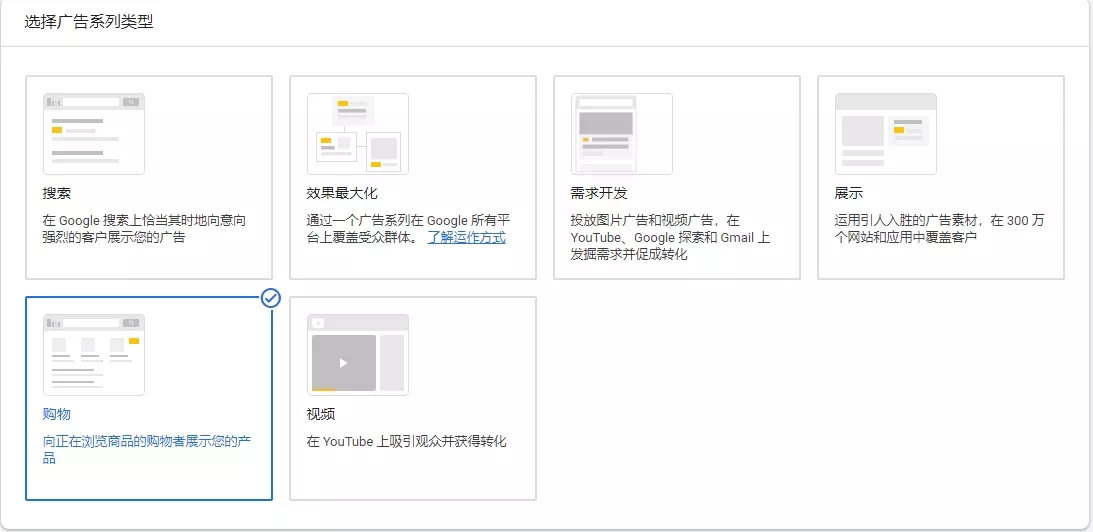The height and width of the screenshot is (532, 1093).
Task: Select the 搜索 campaign type title
Action: [x=57, y=193]
